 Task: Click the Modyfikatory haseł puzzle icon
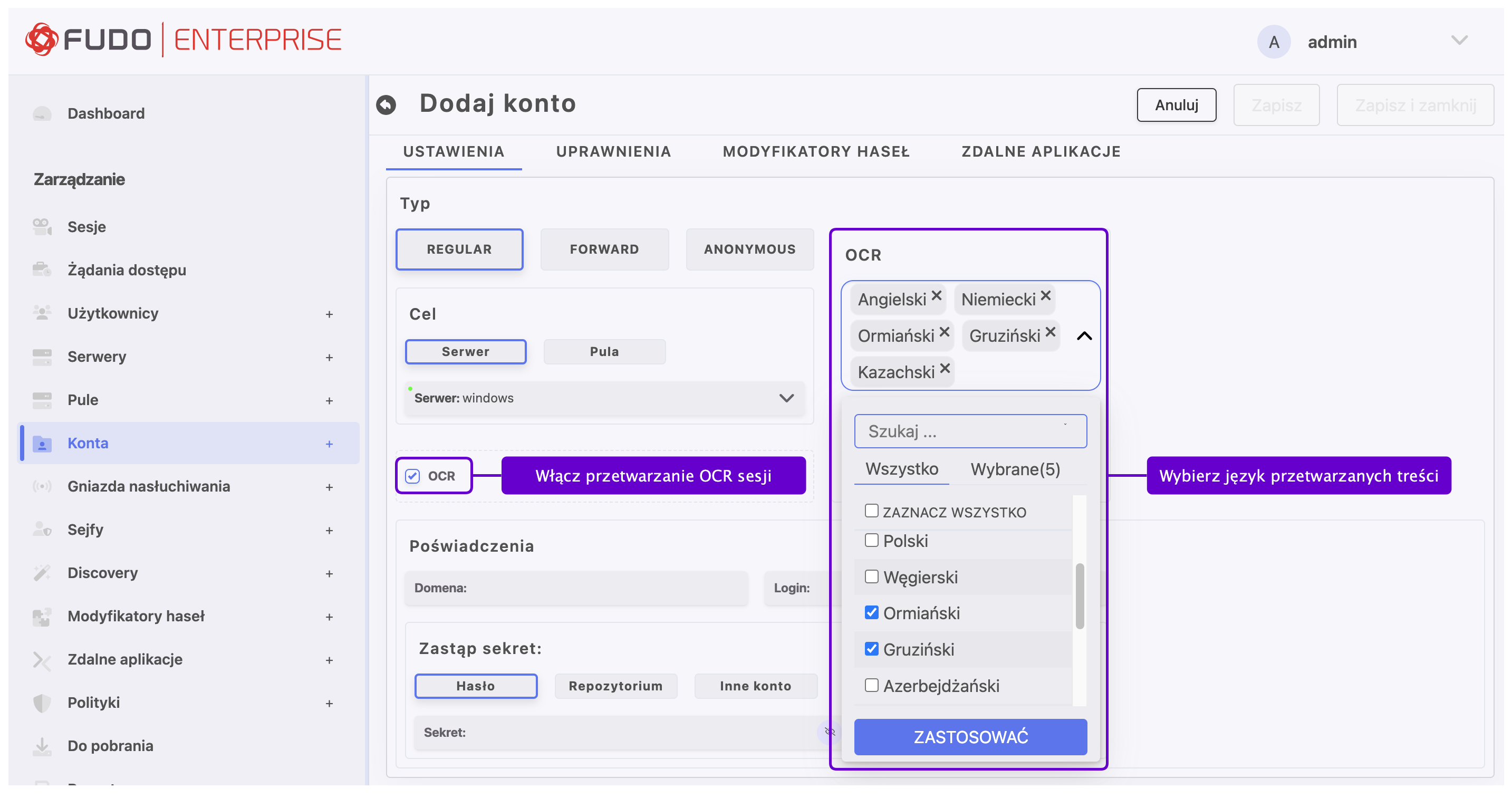pyautogui.click(x=42, y=616)
